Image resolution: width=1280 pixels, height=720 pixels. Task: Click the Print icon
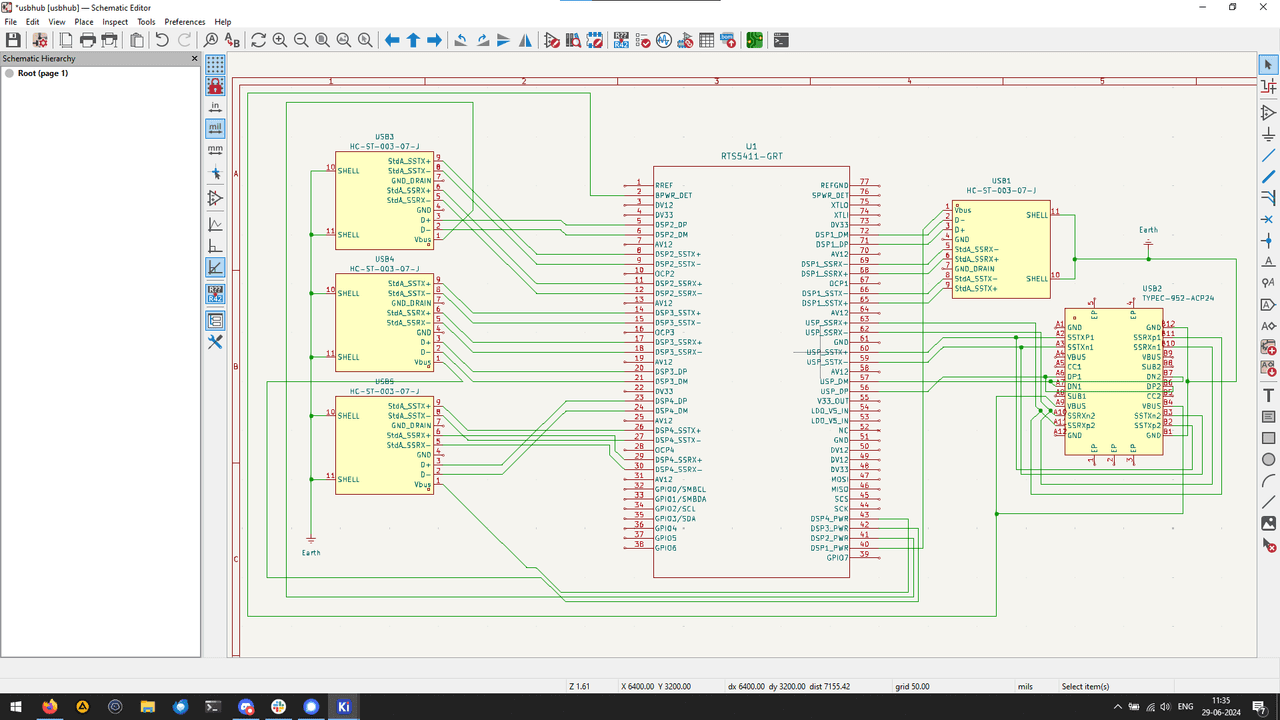coord(88,40)
